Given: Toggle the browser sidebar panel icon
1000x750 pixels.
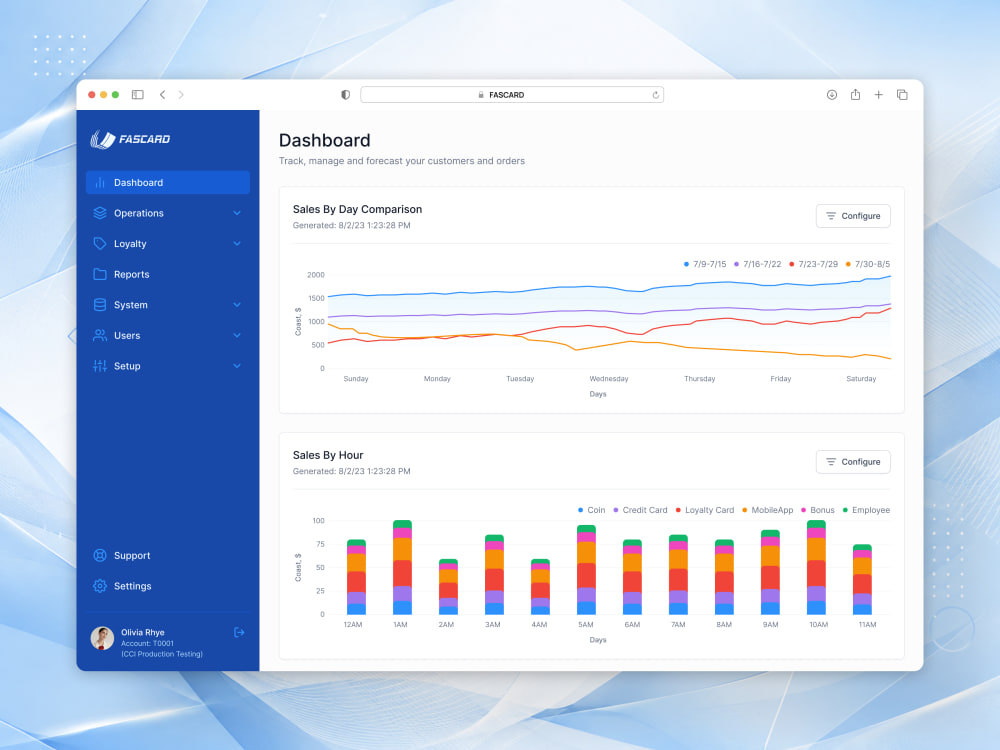Looking at the screenshot, I should tap(138, 94).
